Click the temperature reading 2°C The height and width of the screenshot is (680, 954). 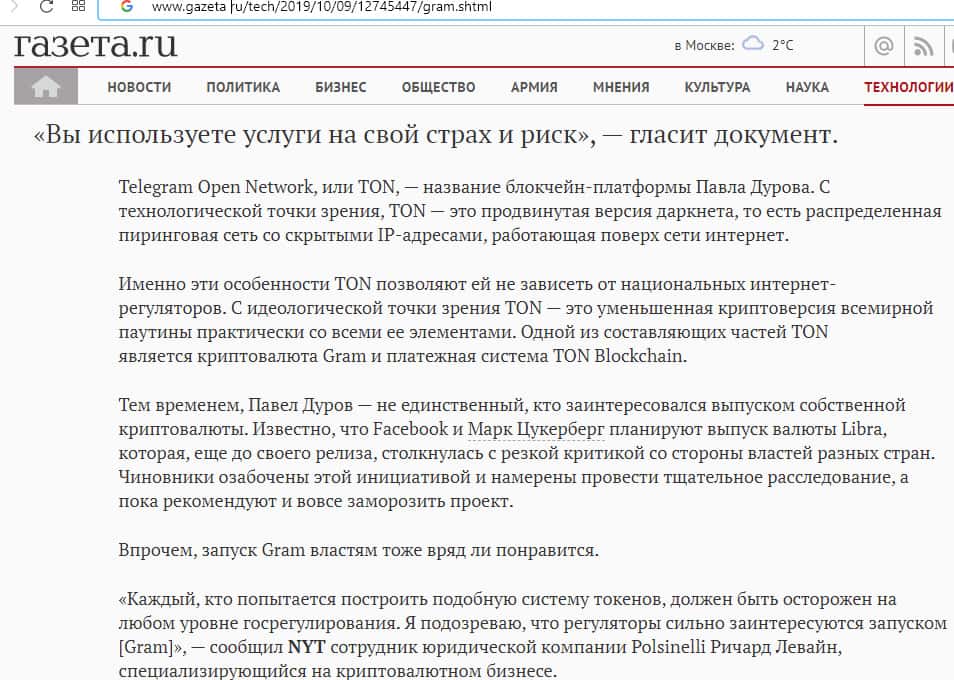click(x=782, y=45)
